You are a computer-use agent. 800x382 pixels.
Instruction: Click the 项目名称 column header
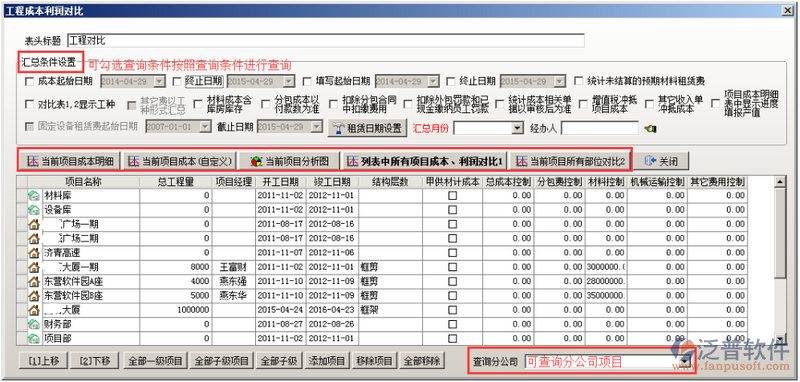point(84,182)
